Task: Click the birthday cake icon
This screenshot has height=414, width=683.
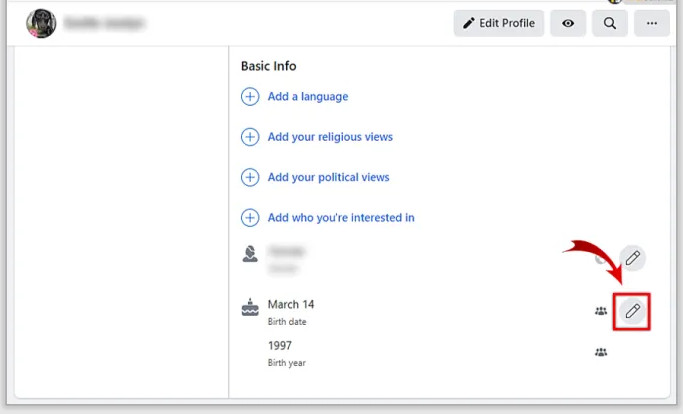Action: pos(250,308)
